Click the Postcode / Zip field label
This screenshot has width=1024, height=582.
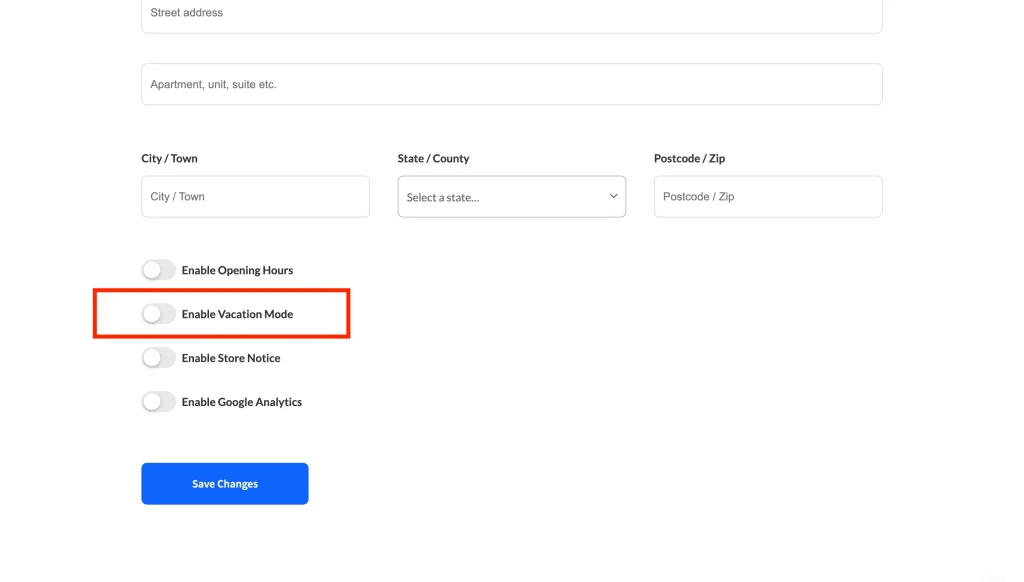coord(689,158)
